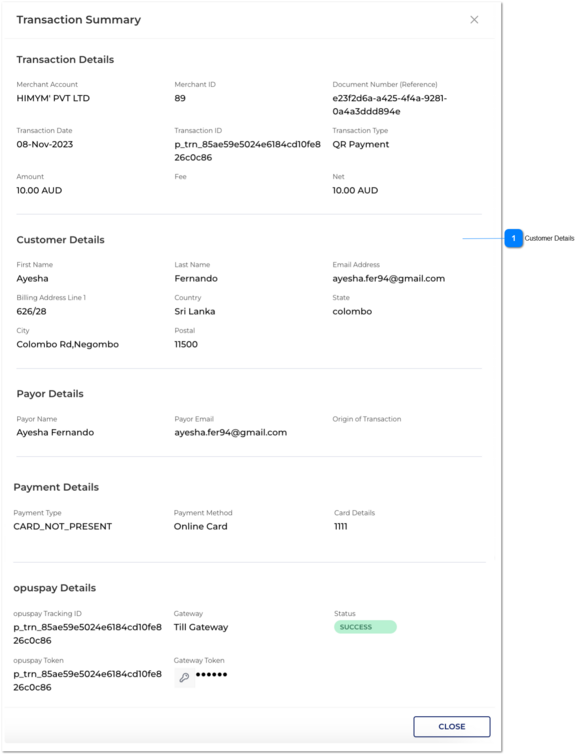Click country Sri Lanka
The image size is (581, 755).
pyautogui.click(x=194, y=312)
